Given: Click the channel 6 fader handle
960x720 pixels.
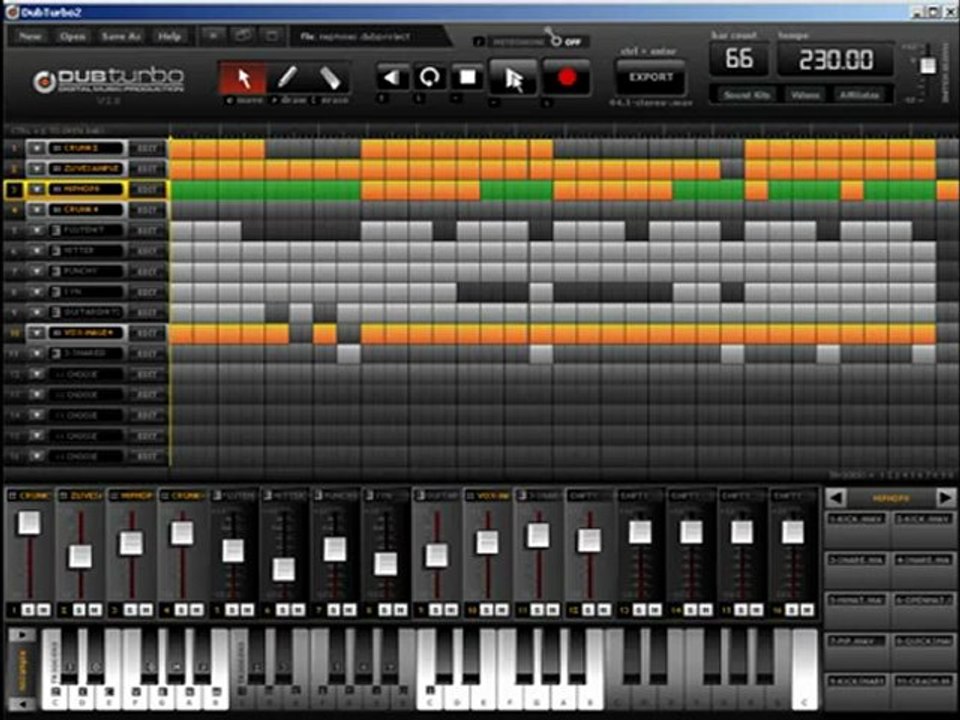Looking at the screenshot, I should click(283, 569).
